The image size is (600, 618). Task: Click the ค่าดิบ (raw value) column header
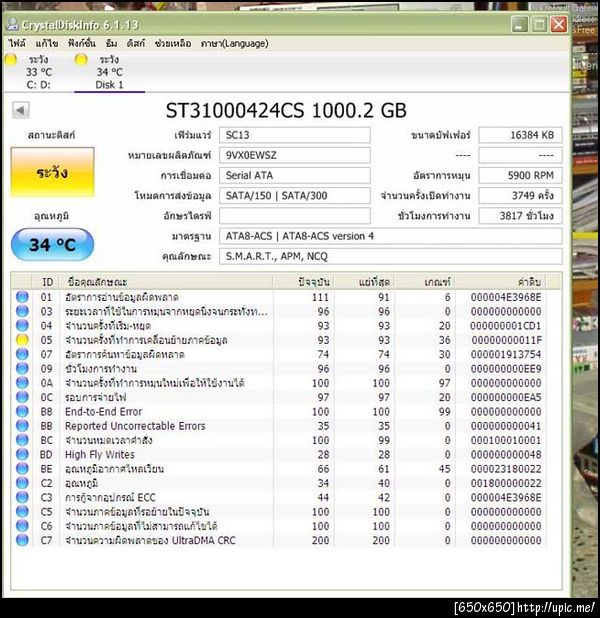501,282
